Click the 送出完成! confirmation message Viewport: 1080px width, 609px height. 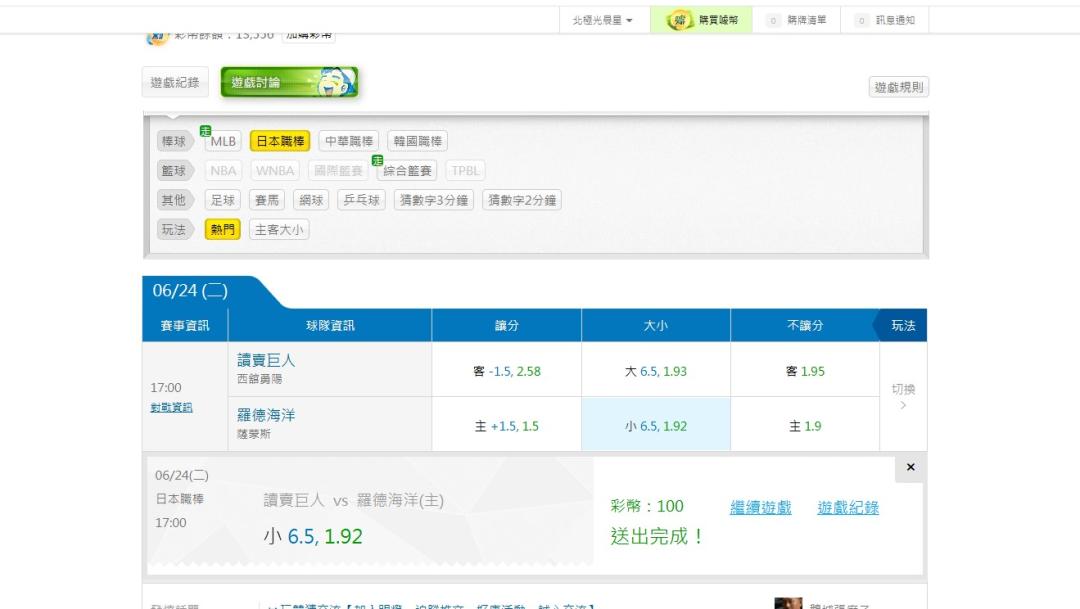pyautogui.click(x=657, y=537)
